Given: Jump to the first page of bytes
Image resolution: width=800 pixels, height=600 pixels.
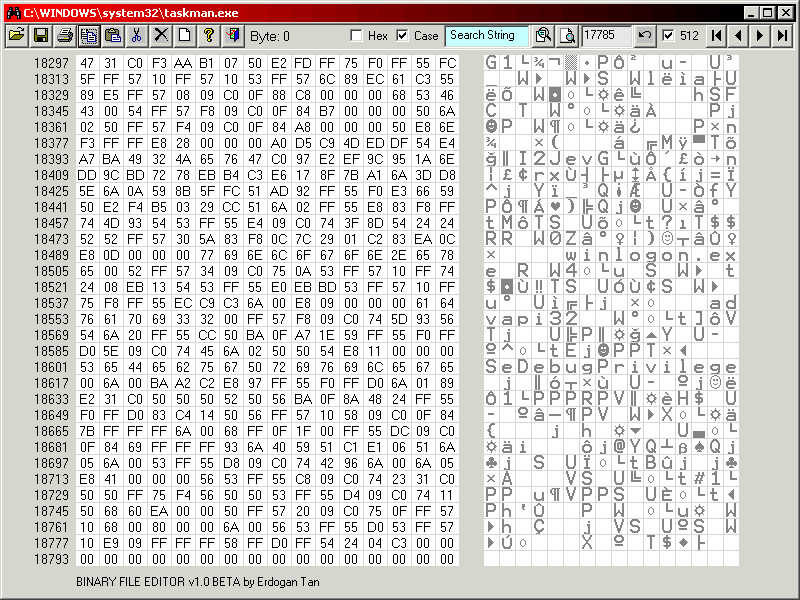Looking at the screenshot, I should [716, 35].
